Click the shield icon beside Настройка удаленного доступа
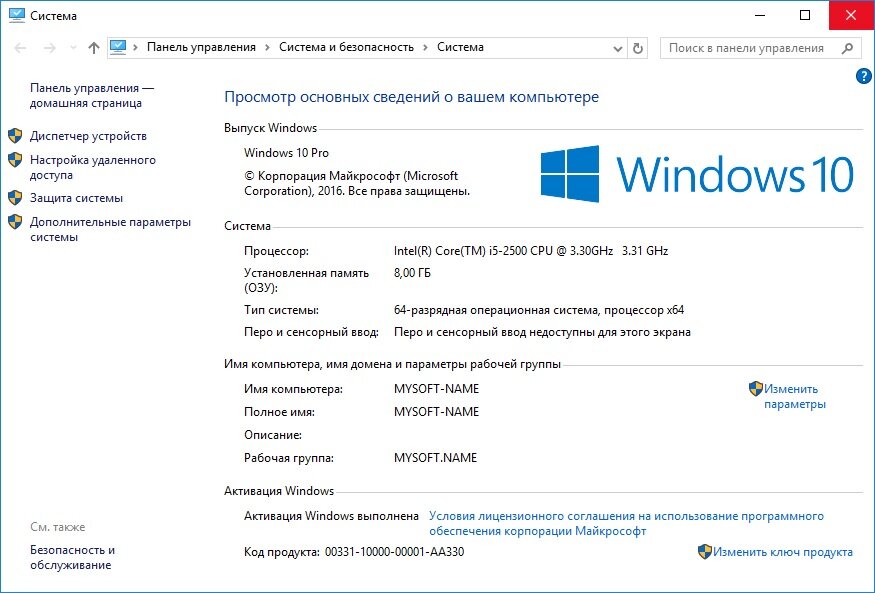This screenshot has width=875, height=593. pyautogui.click(x=15, y=160)
